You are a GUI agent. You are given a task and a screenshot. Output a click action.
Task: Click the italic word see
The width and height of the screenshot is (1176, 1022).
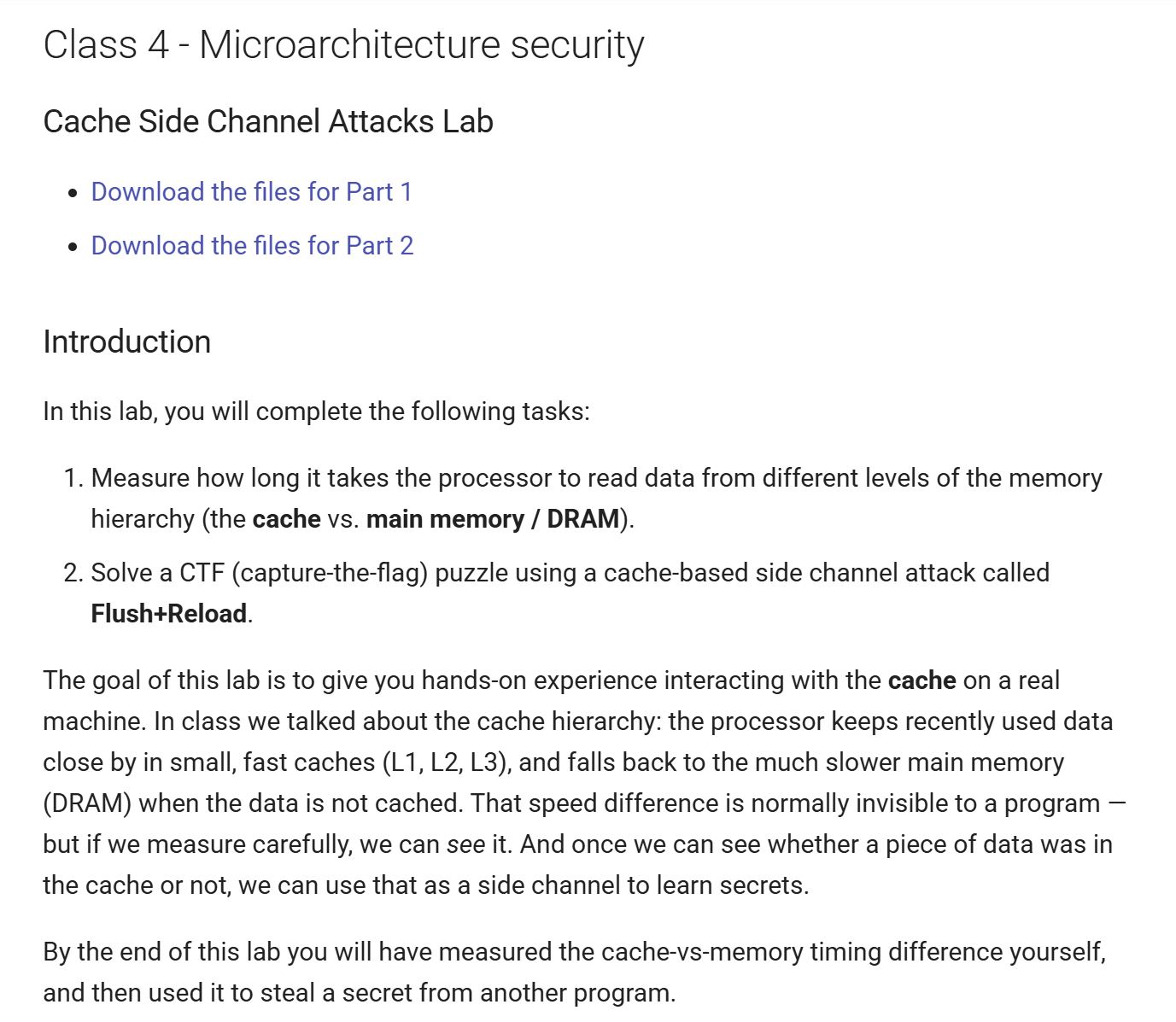(x=466, y=844)
